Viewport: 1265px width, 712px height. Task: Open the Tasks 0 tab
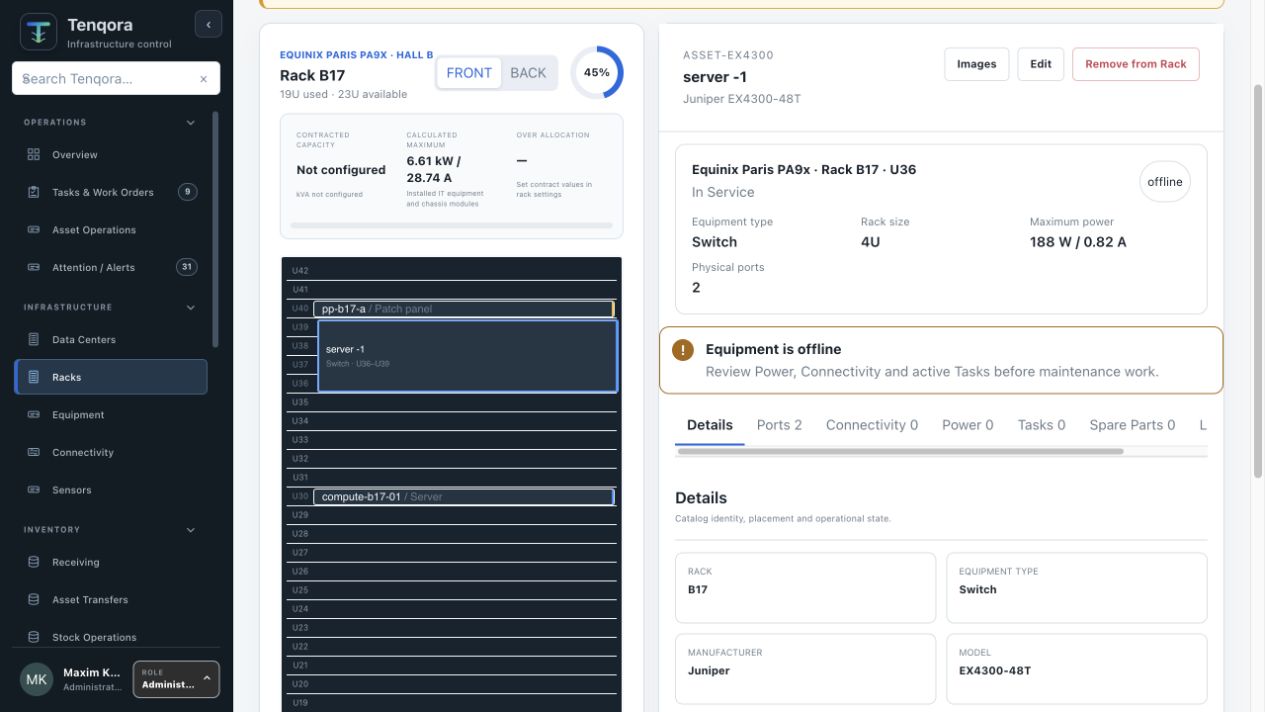(1041, 425)
